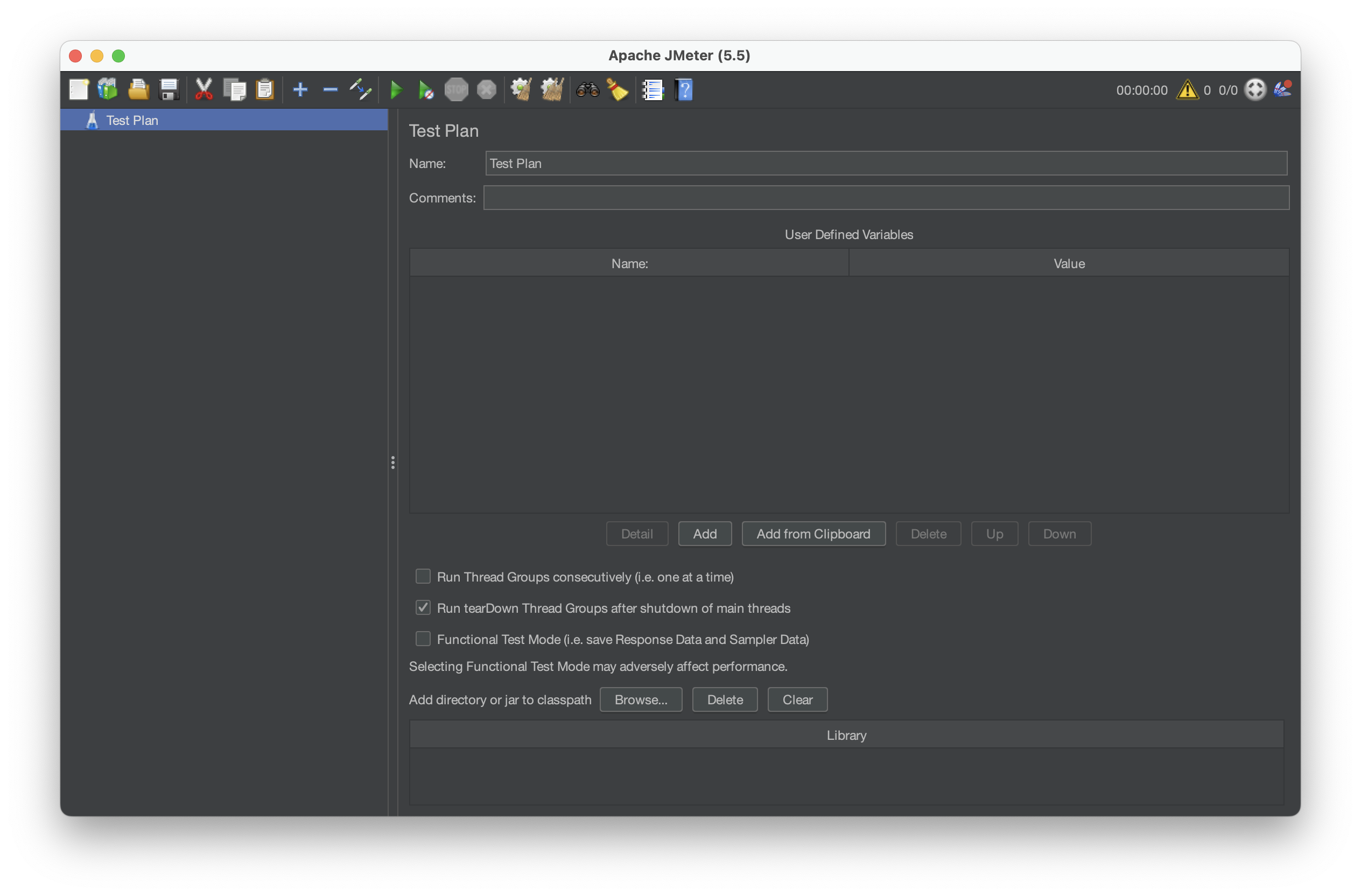1361x896 pixels.
Task: Click the Comments input field
Action: point(886,198)
